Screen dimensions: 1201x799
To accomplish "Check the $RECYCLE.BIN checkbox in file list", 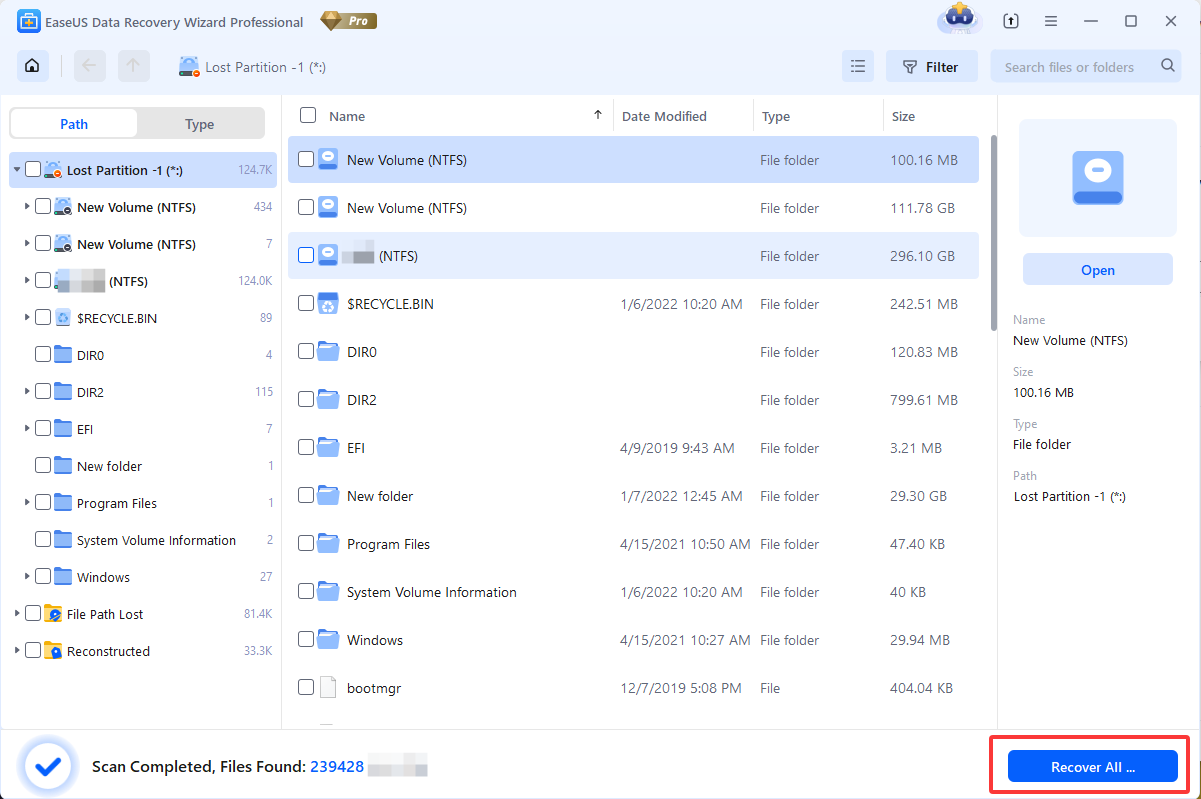I will click(x=306, y=304).
